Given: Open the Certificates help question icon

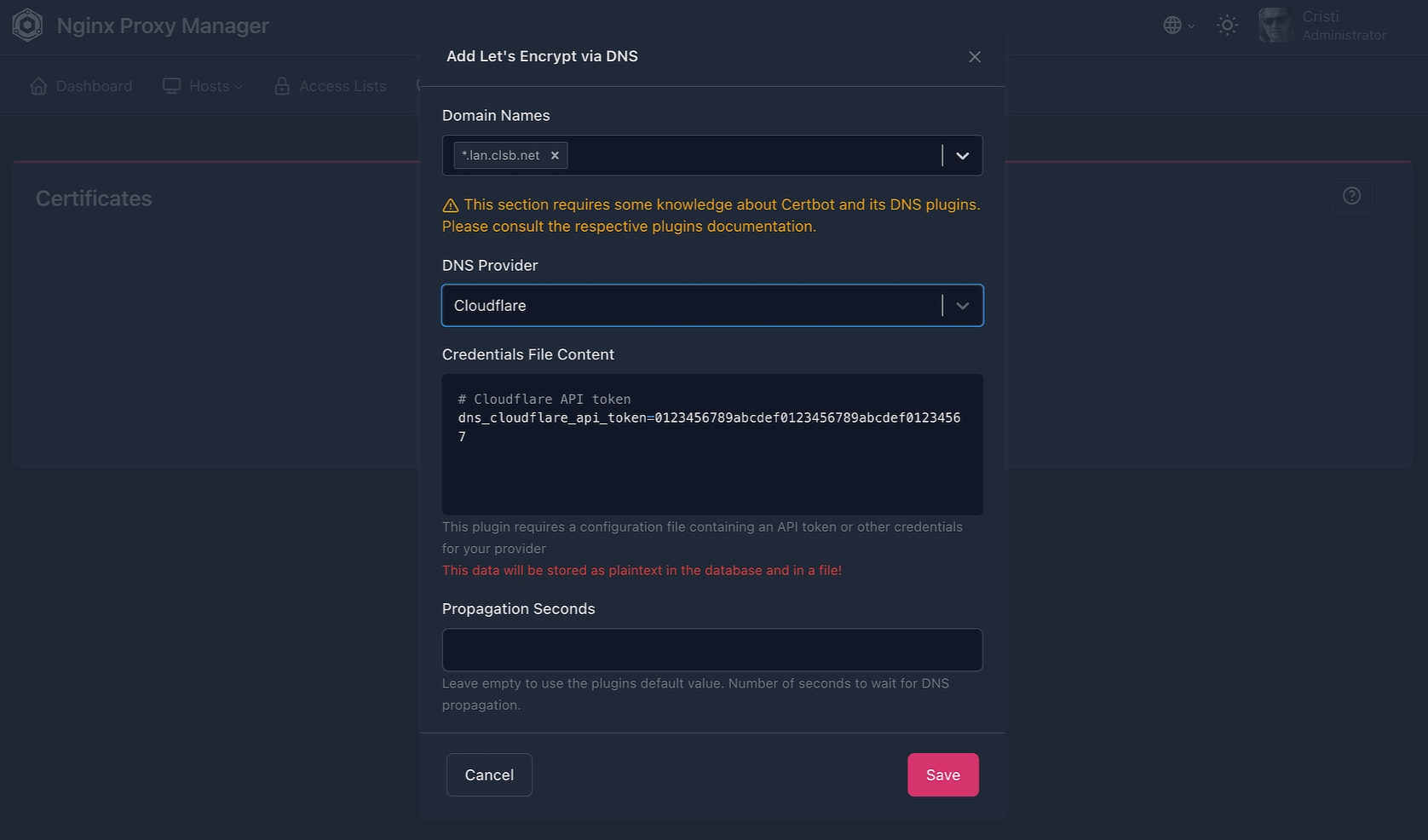Looking at the screenshot, I should 1351,196.
